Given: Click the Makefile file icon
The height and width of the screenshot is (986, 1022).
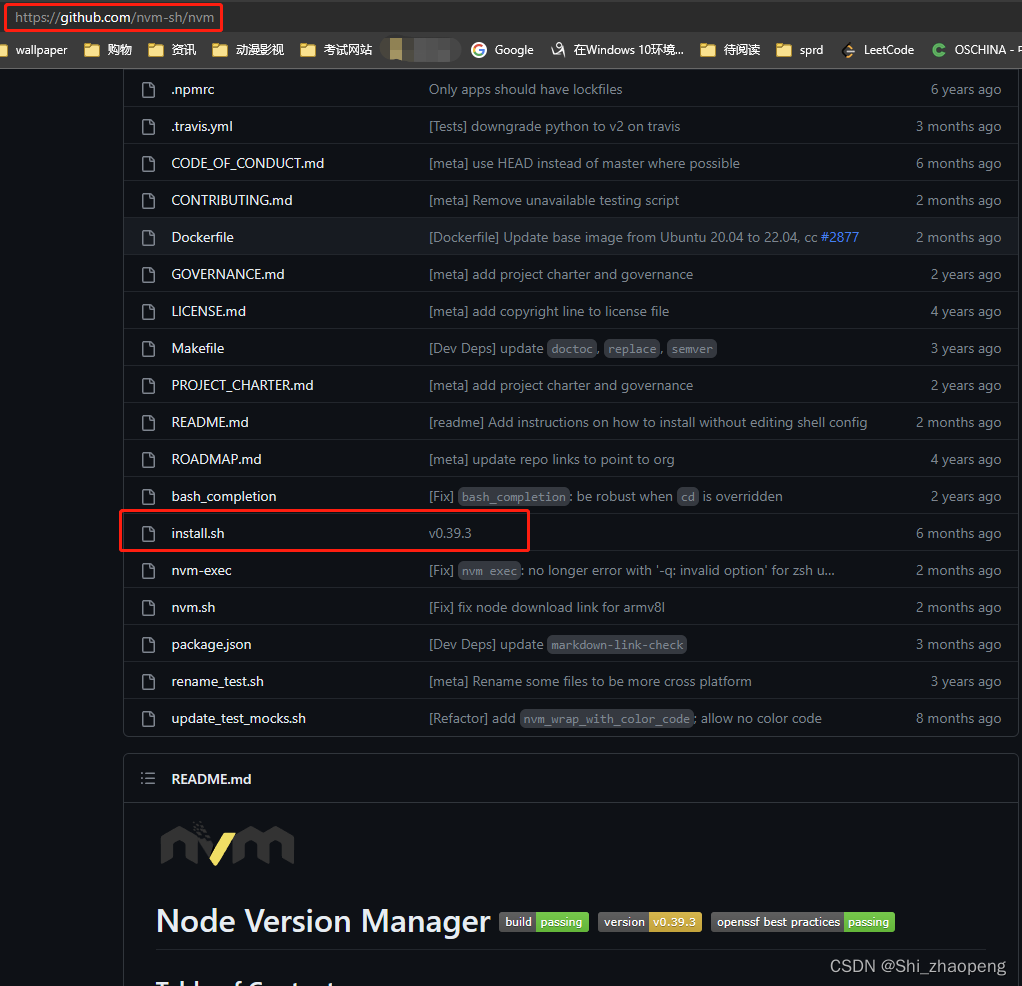Looking at the screenshot, I should [x=149, y=349].
